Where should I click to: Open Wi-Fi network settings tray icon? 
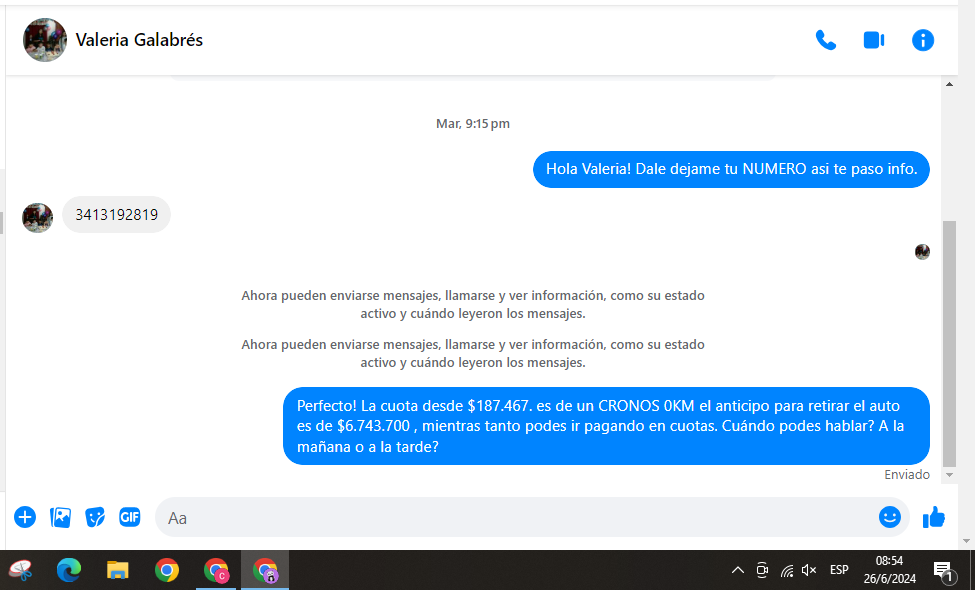pyautogui.click(x=787, y=570)
